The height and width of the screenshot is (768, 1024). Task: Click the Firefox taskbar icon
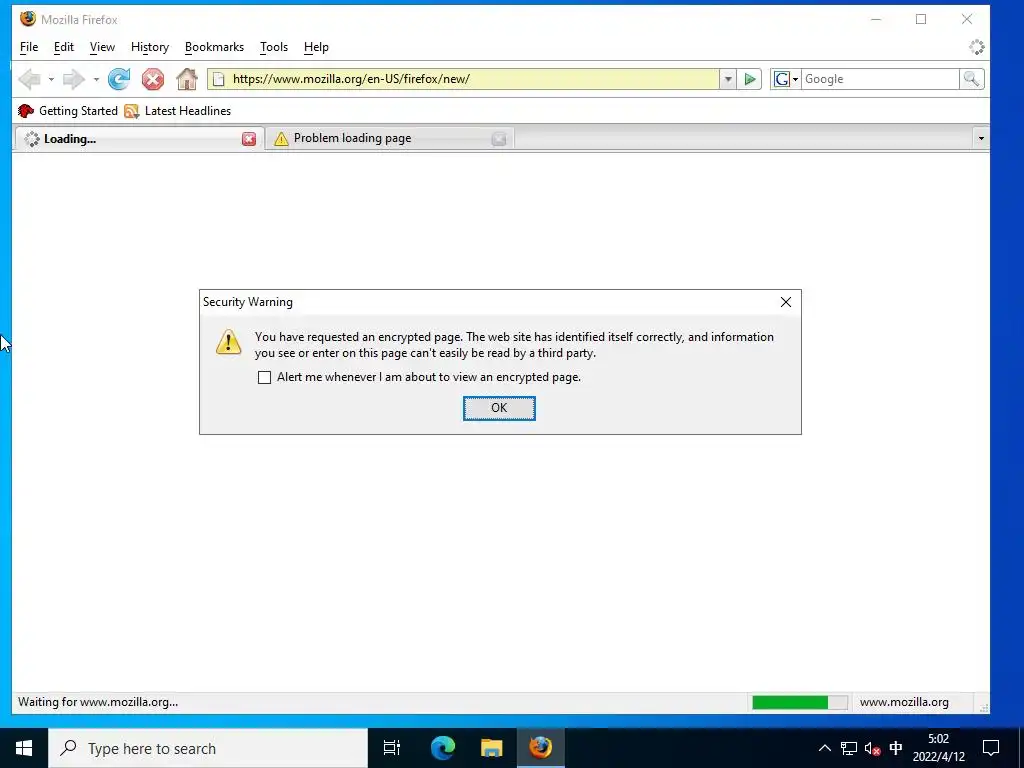click(541, 748)
